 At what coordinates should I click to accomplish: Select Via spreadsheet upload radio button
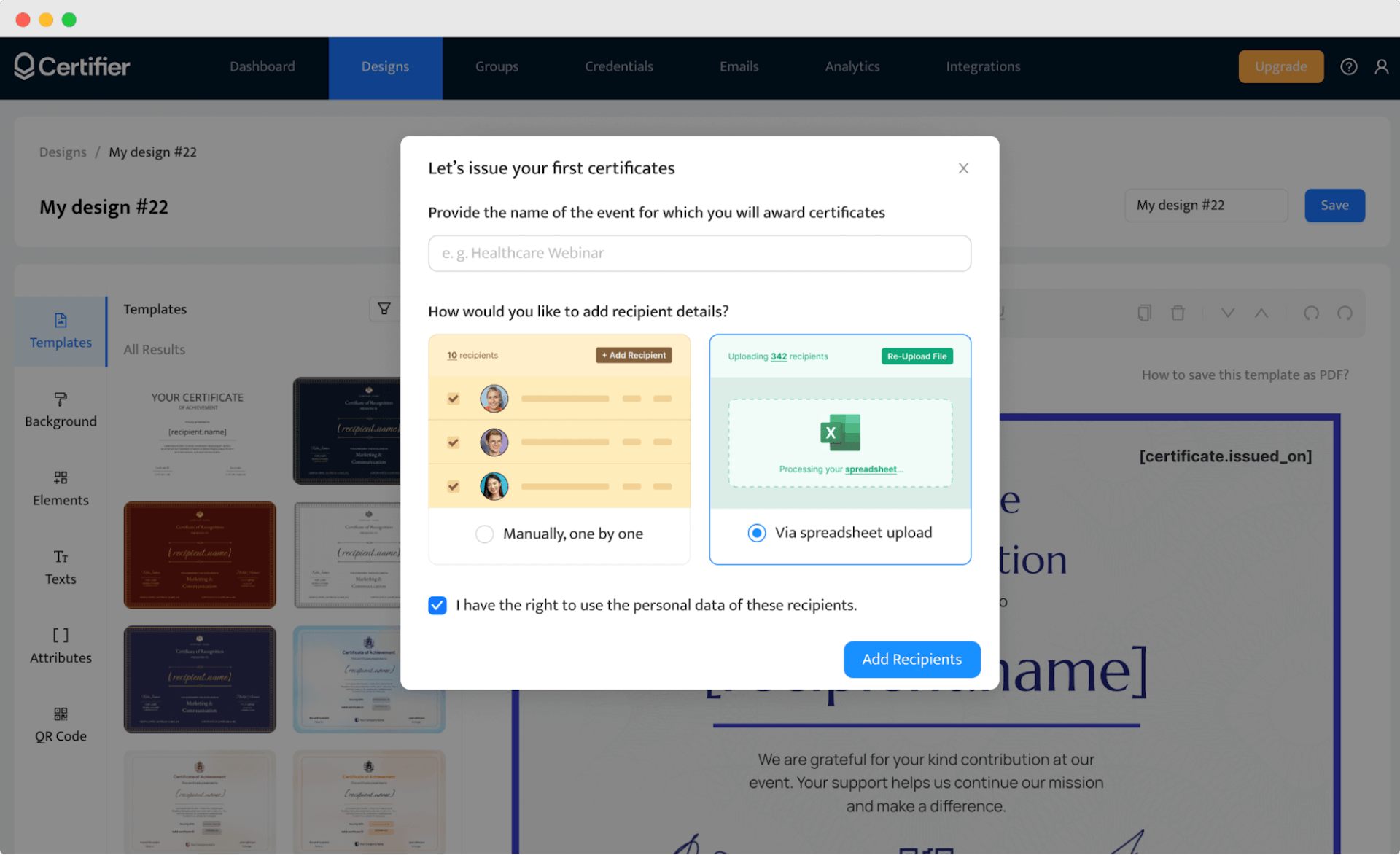757,532
